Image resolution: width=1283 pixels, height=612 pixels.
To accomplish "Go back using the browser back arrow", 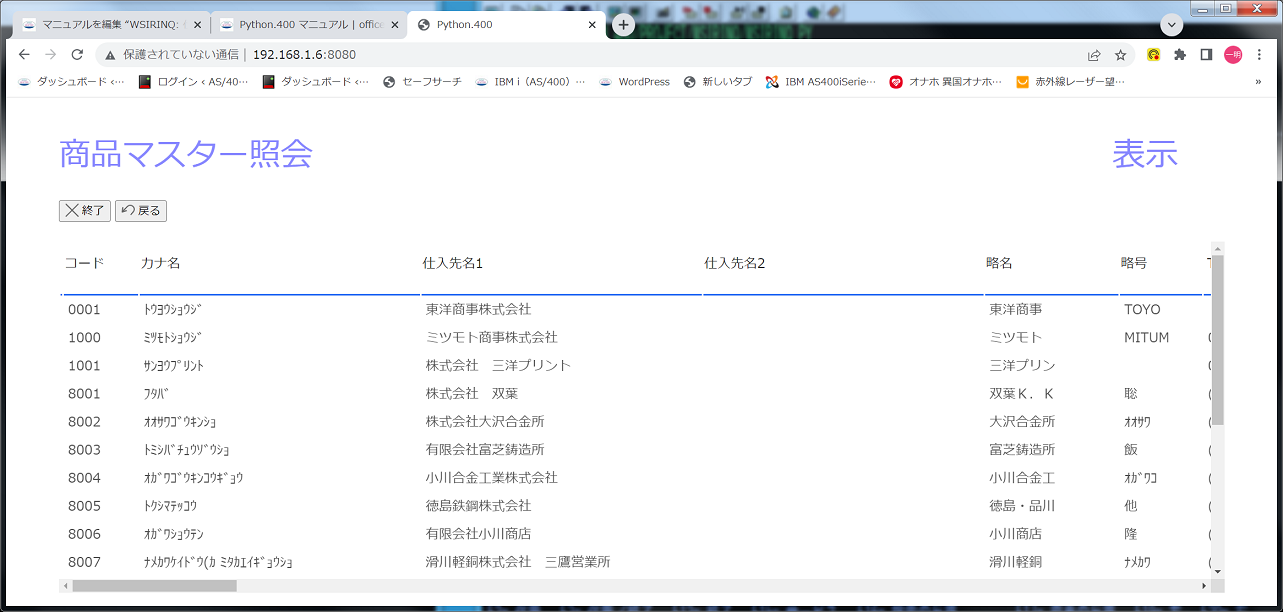I will (24, 55).
